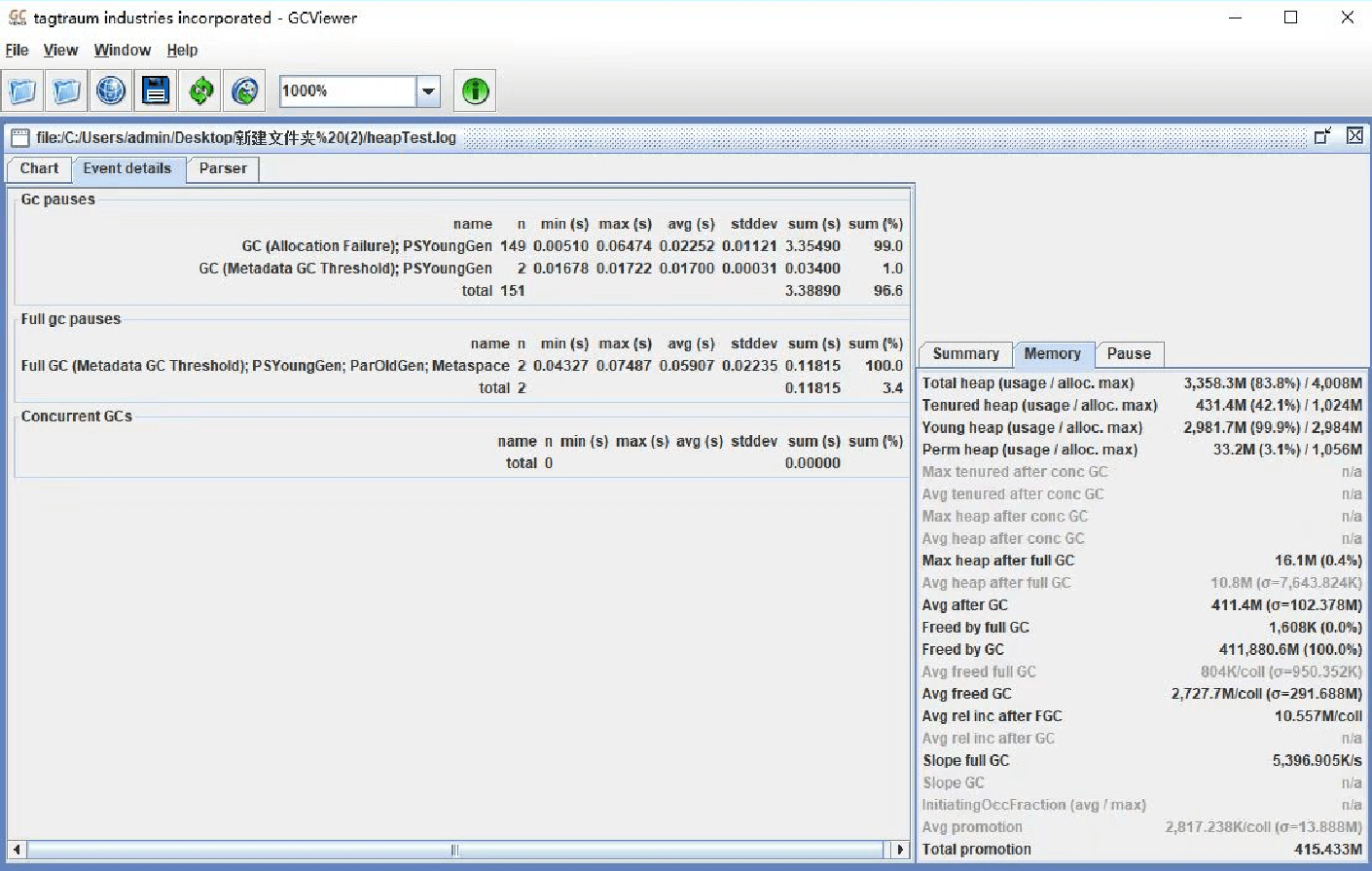Open URL with the globe icon
Viewport: 1372px width, 871px height.
111,91
